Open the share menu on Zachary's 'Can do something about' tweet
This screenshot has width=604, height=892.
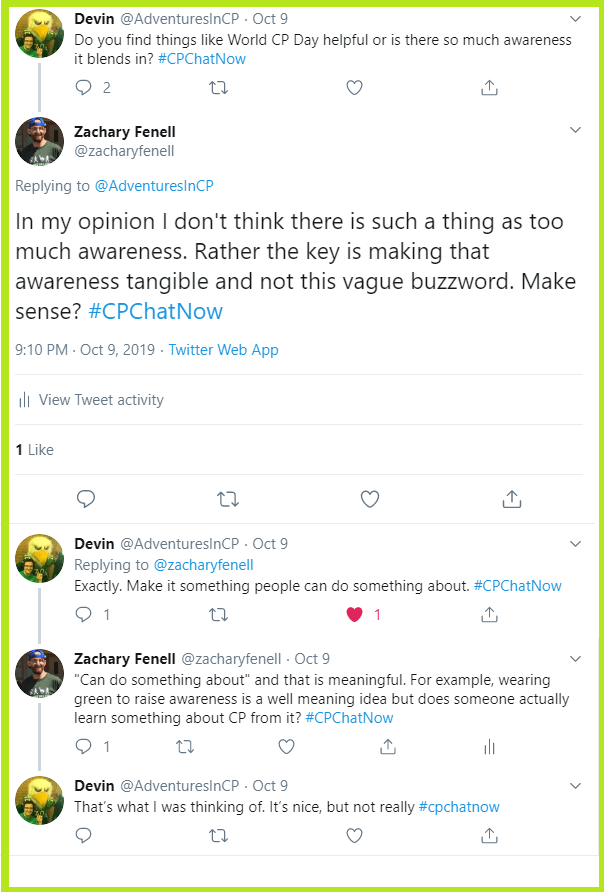(388, 745)
